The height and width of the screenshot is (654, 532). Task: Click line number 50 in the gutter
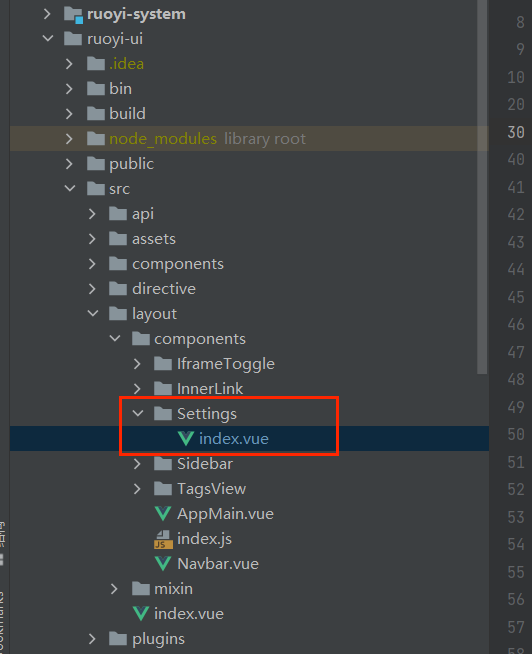[x=516, y=435]
